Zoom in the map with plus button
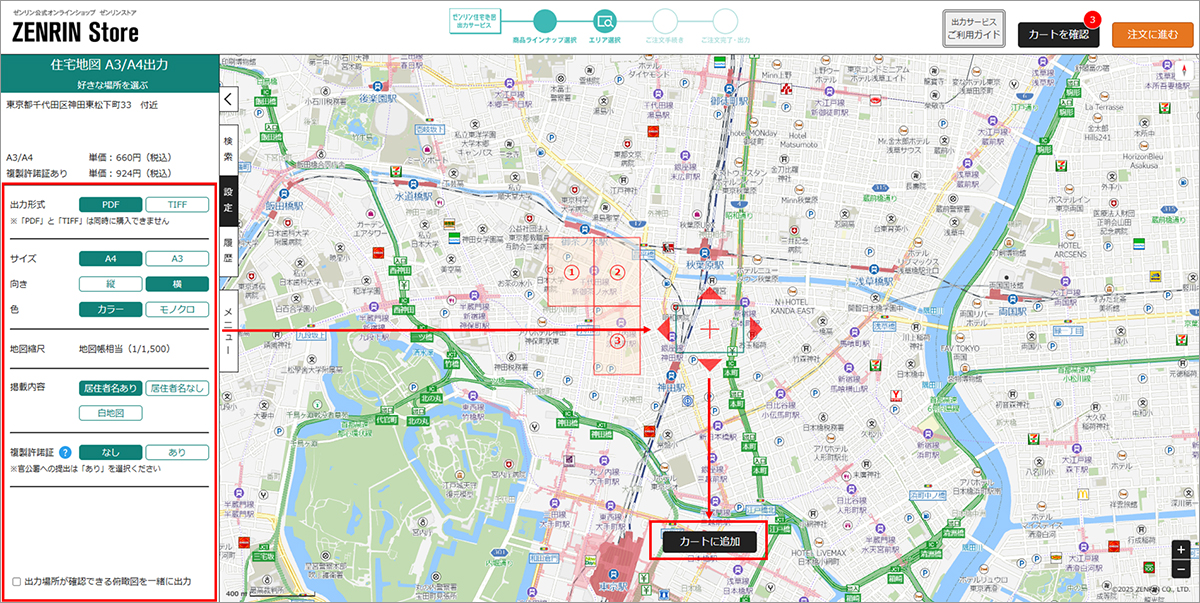This screenshot has height=603, width=1200. tap(1181, 549)
